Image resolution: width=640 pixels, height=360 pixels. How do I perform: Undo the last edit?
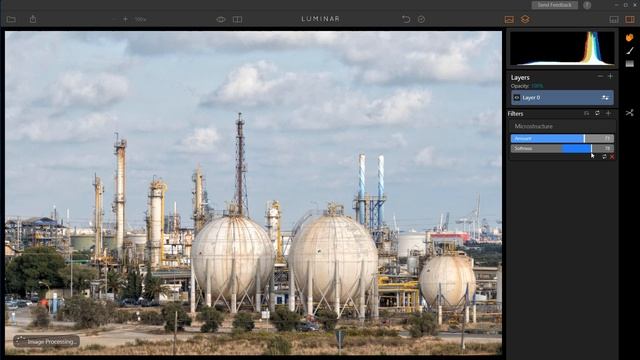(x=406, y=19)
